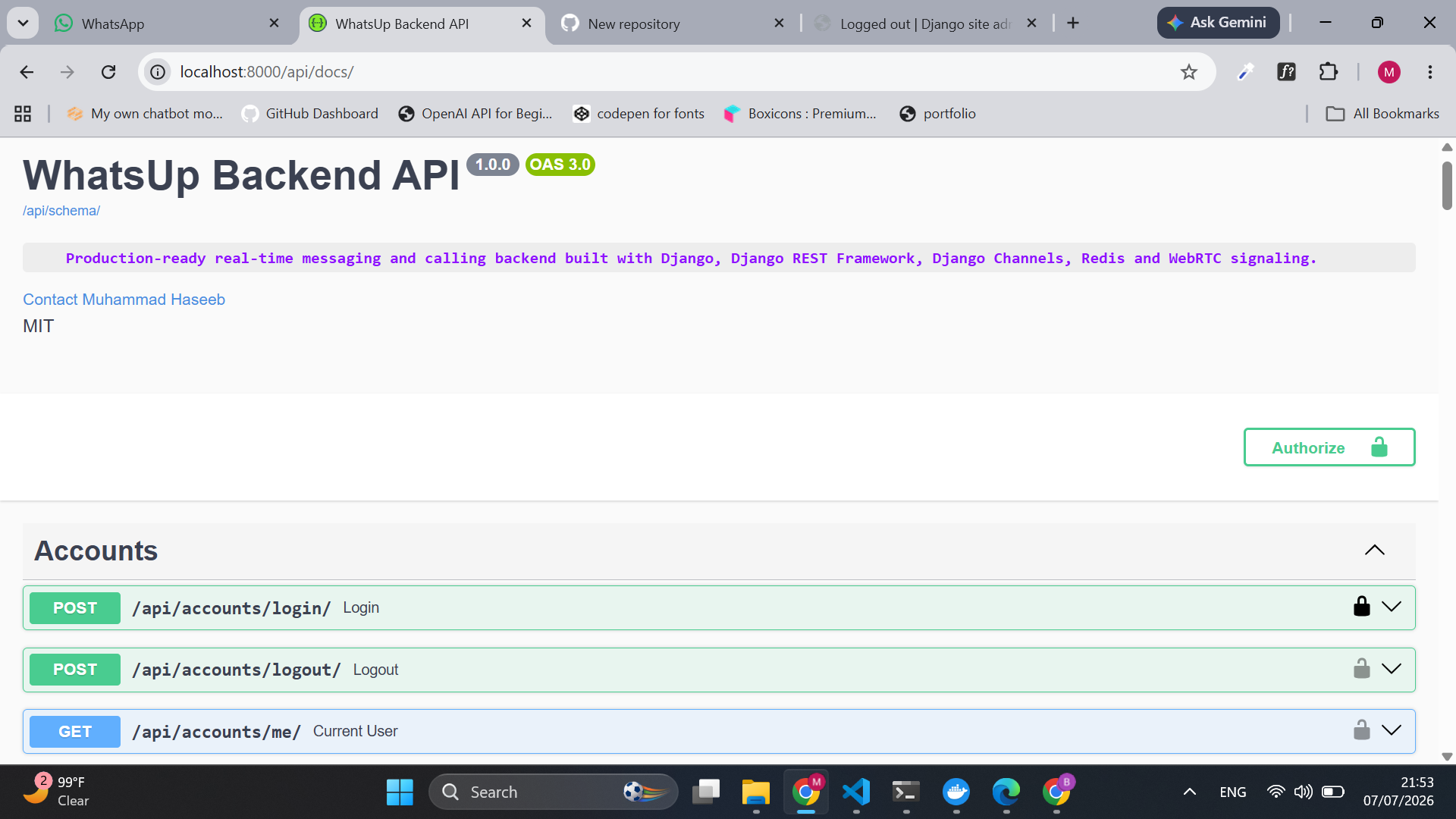Viewport: 1456px width, 819px height.
Task: Click the lock icon on the login endpoint
Action: [1362, 607]
